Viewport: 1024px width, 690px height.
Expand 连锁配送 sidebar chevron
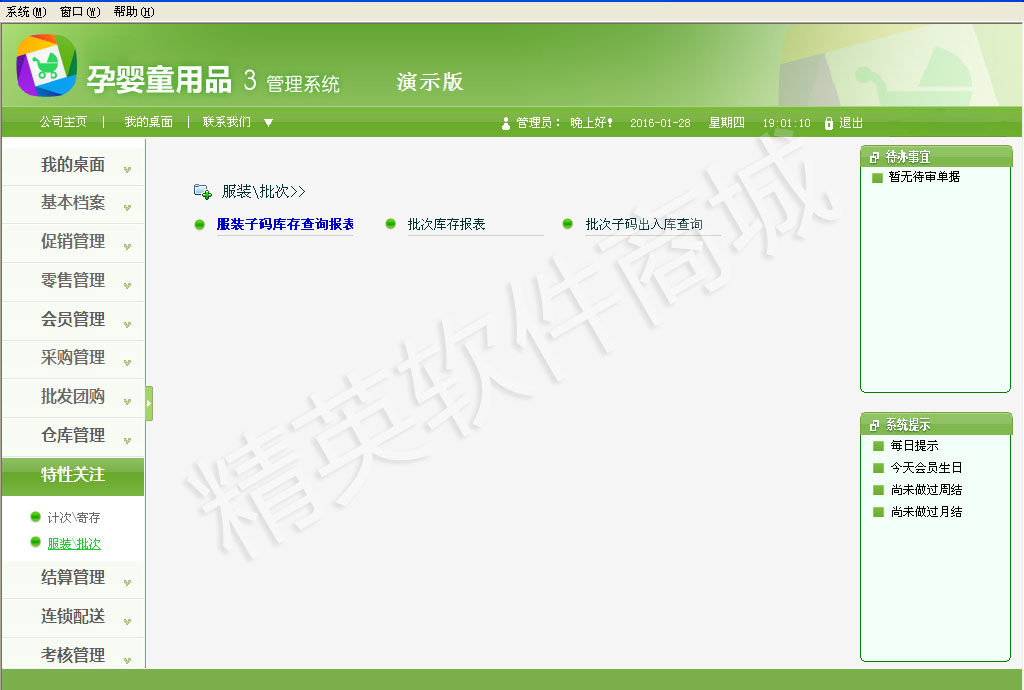coord(127,621)
